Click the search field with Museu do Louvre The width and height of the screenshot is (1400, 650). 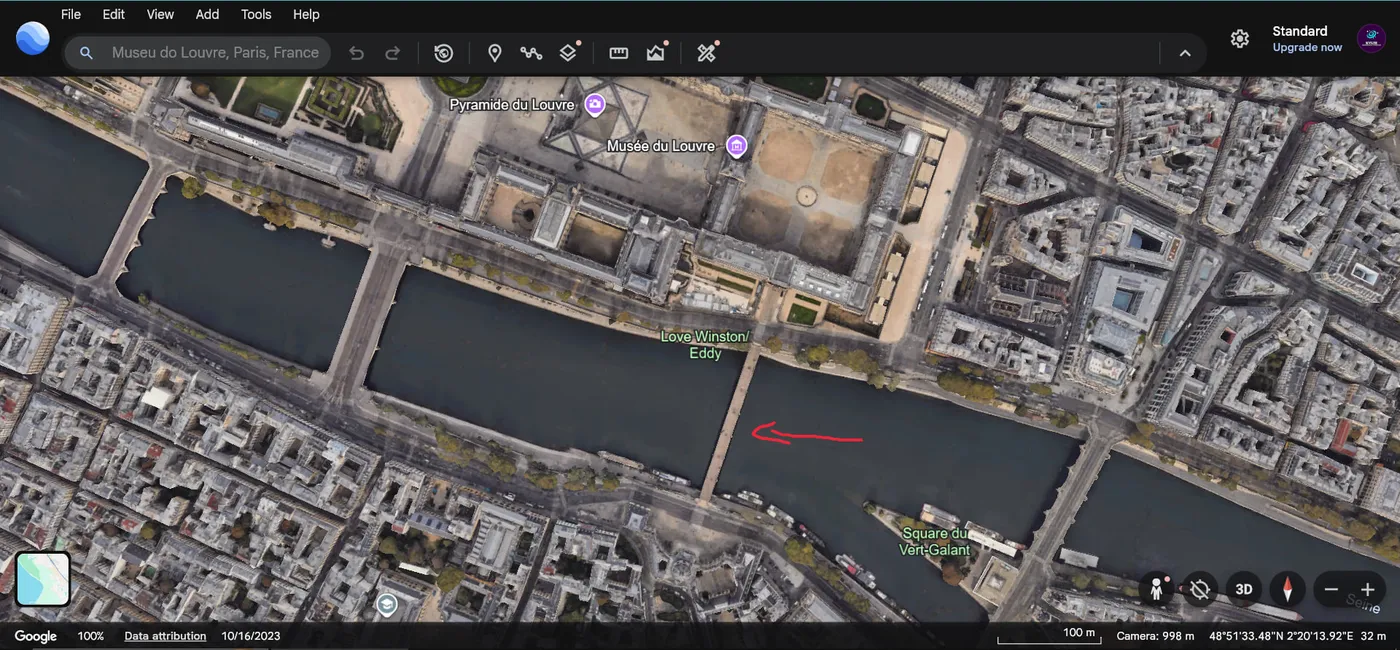(197, 53)
